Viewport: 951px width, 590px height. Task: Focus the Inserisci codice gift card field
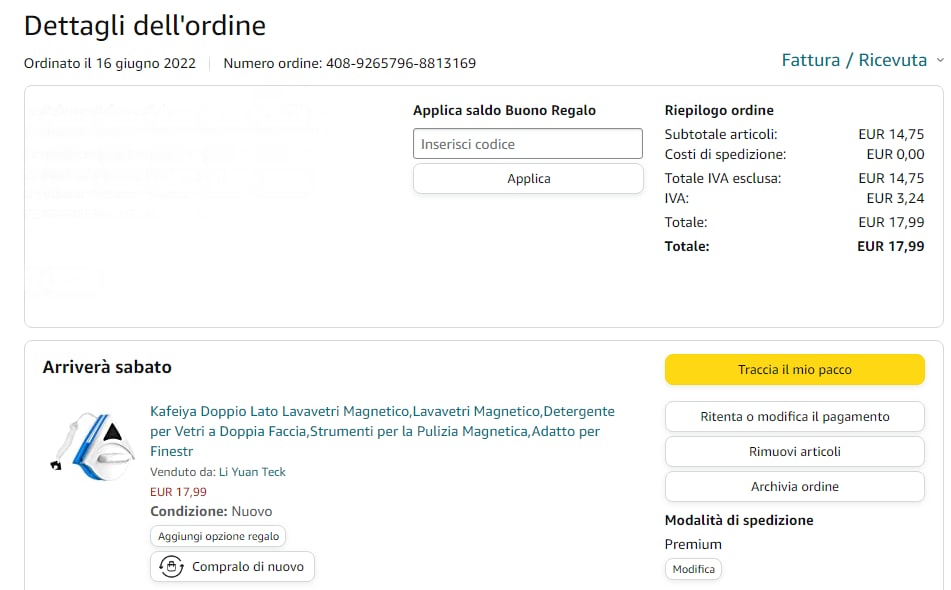point(527,144)
